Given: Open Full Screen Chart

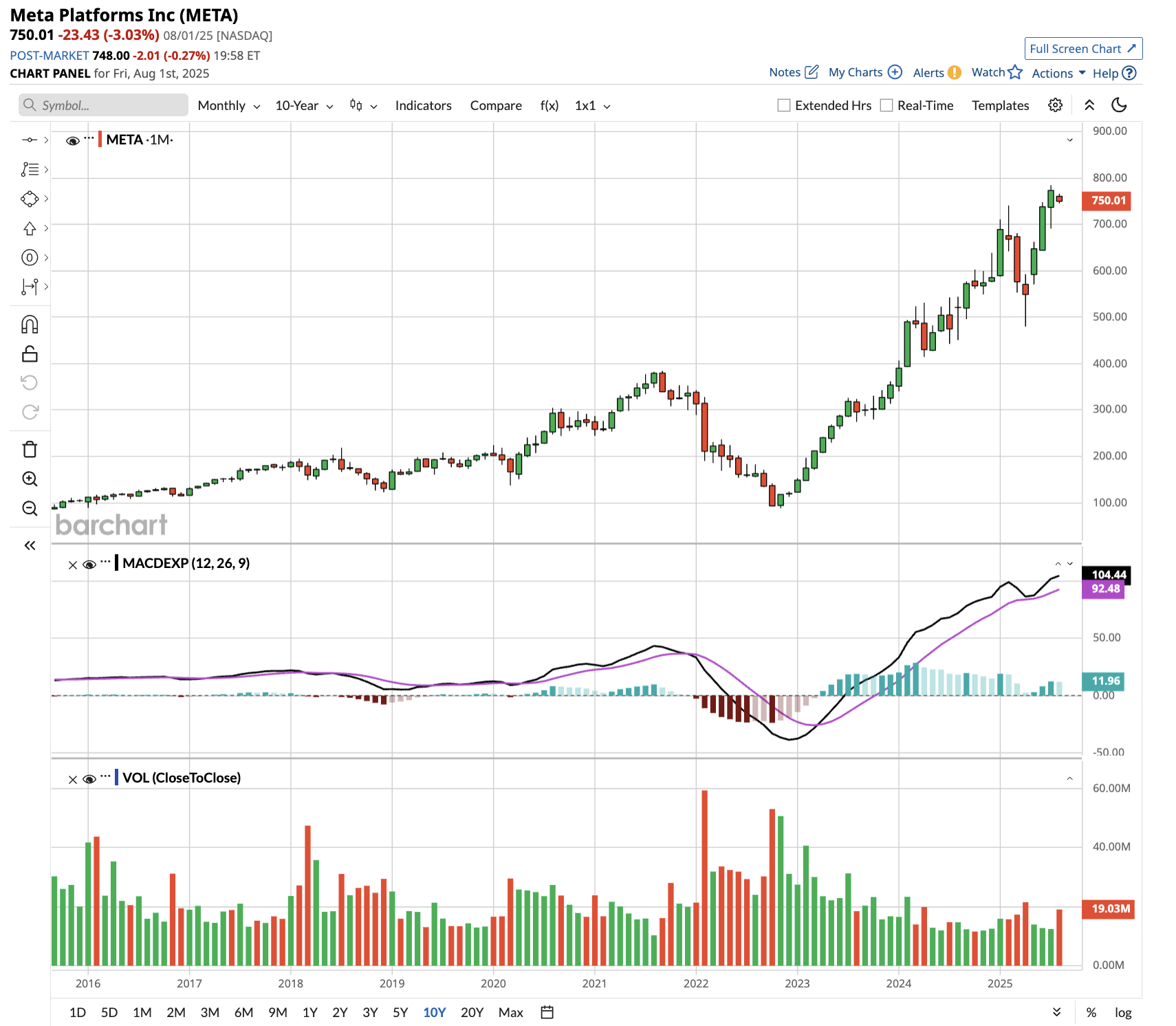Looking at the screenshot, I should (1083, 49).
